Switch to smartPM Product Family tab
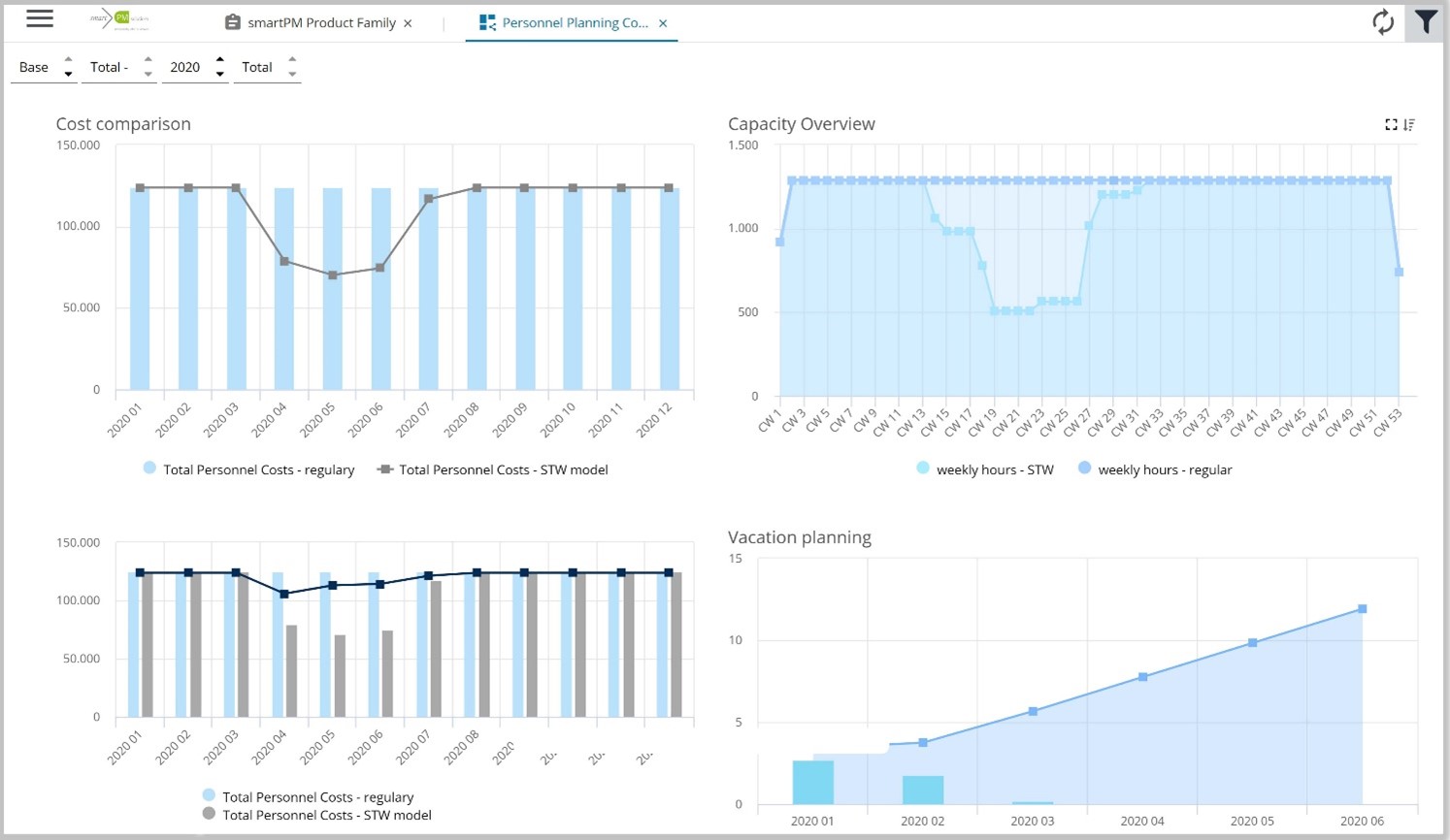The image size is (1450, 840). tap(321, 22)
